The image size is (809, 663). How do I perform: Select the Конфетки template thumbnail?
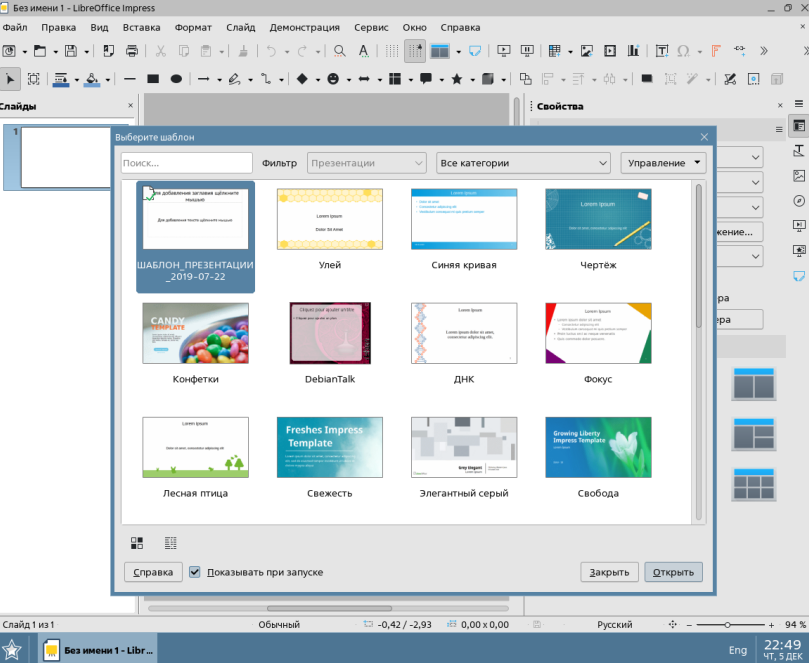pos(195,333)
